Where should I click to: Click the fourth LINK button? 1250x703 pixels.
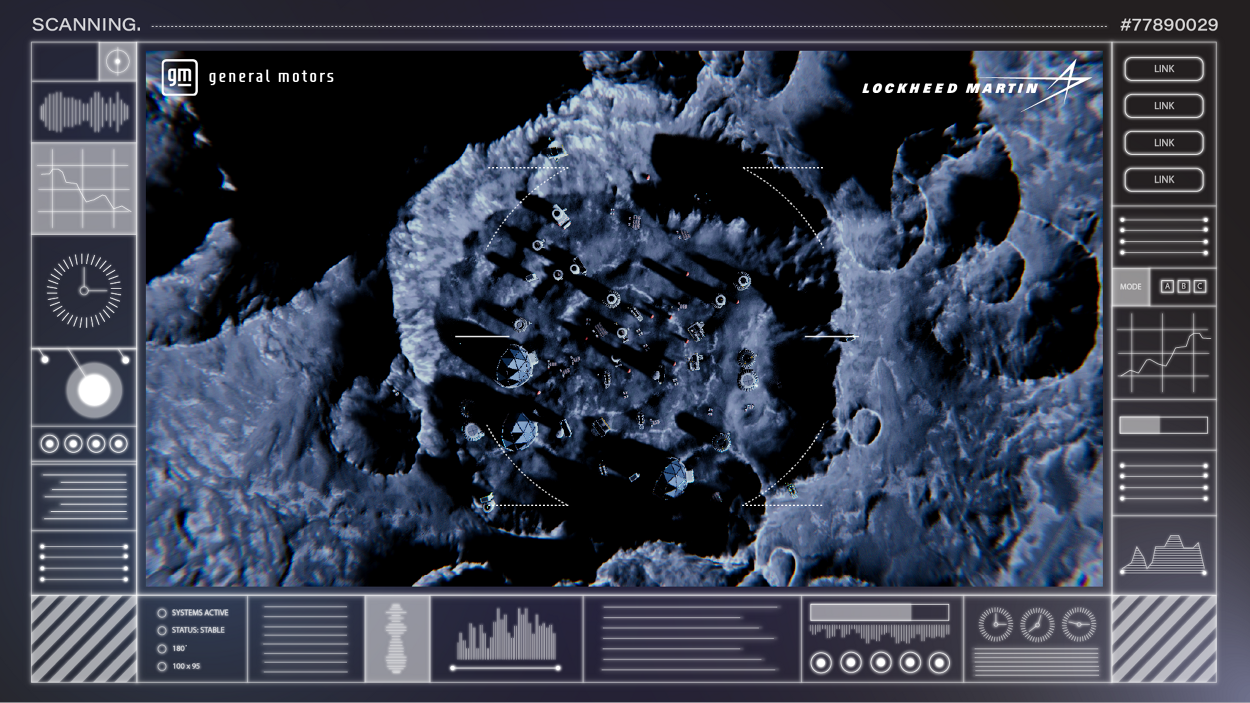1164,180
